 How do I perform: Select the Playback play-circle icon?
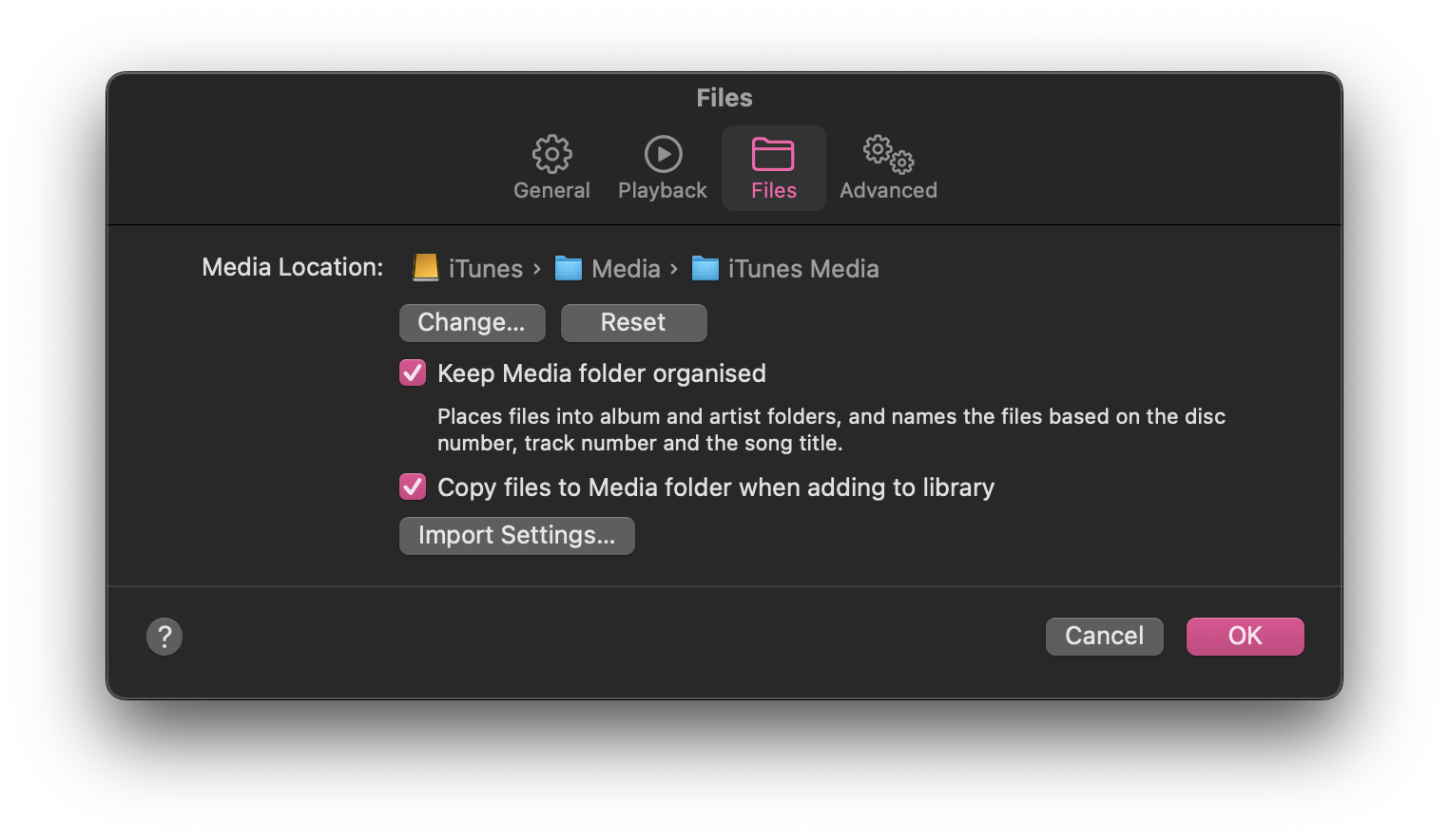pos(663,154)
